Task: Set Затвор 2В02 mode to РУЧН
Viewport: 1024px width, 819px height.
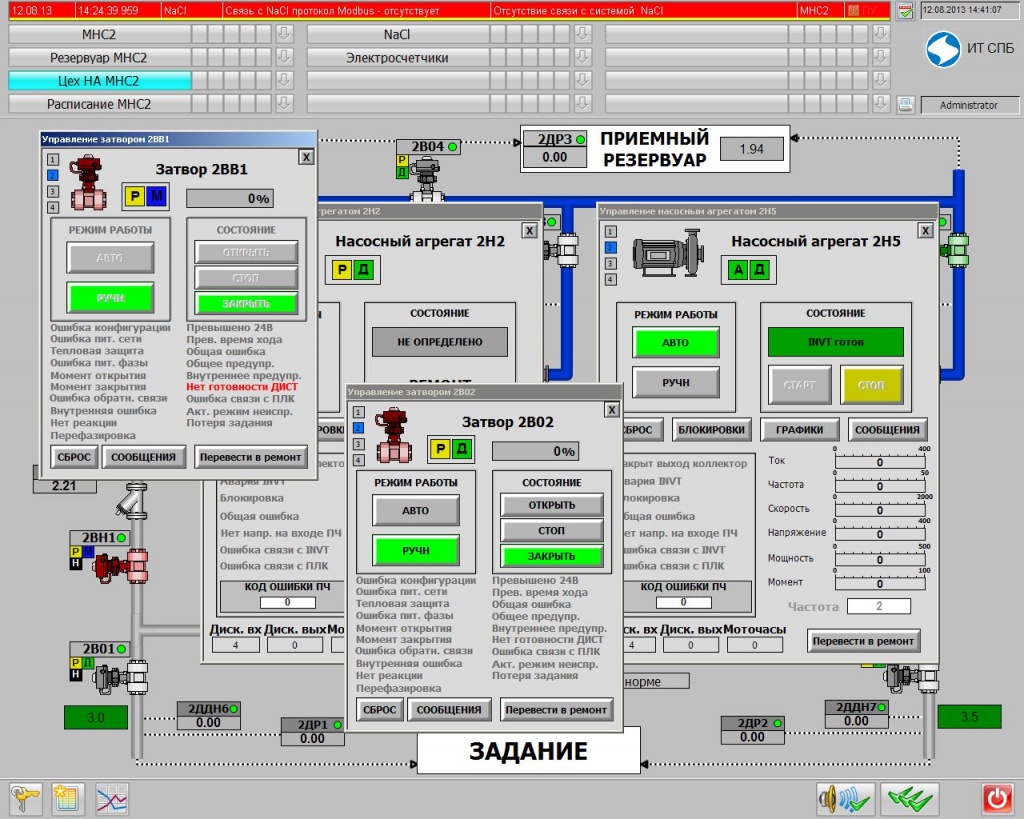Action: click(416, 550)
